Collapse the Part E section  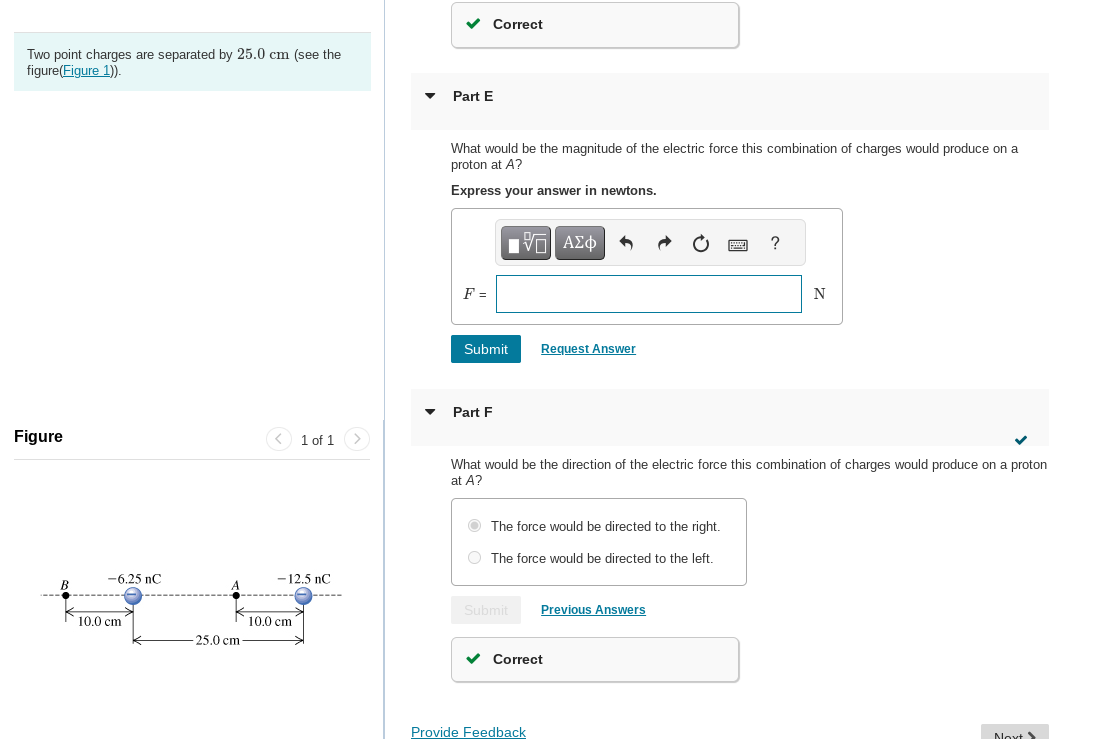pos(430,96)
